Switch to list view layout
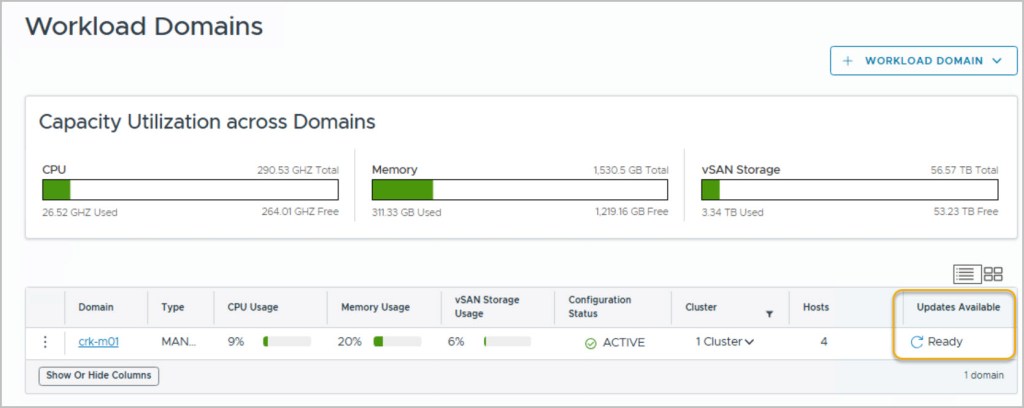1024x408 pixels. pyautogui.click(x=967, y=273)
